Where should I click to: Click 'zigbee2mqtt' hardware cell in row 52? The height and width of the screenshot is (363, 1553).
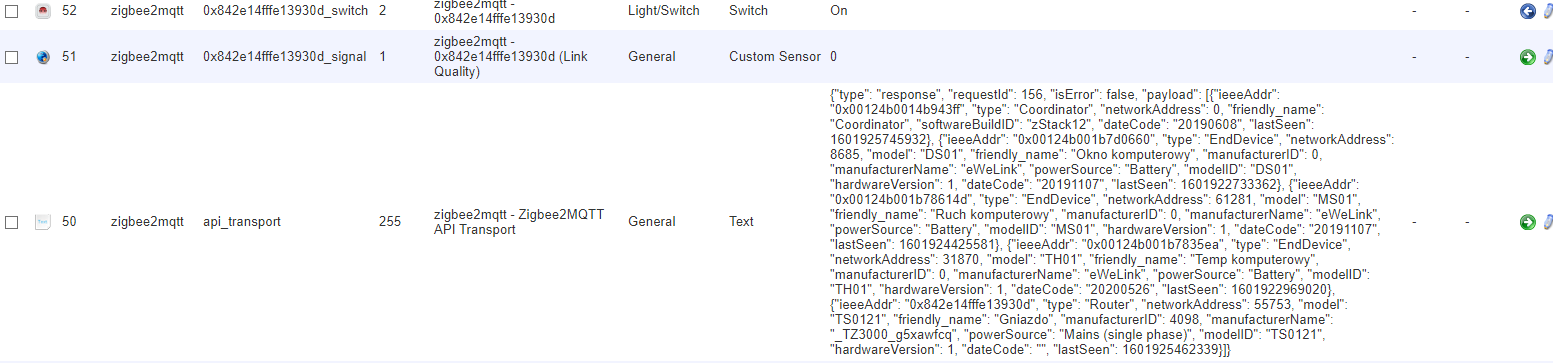147,11
